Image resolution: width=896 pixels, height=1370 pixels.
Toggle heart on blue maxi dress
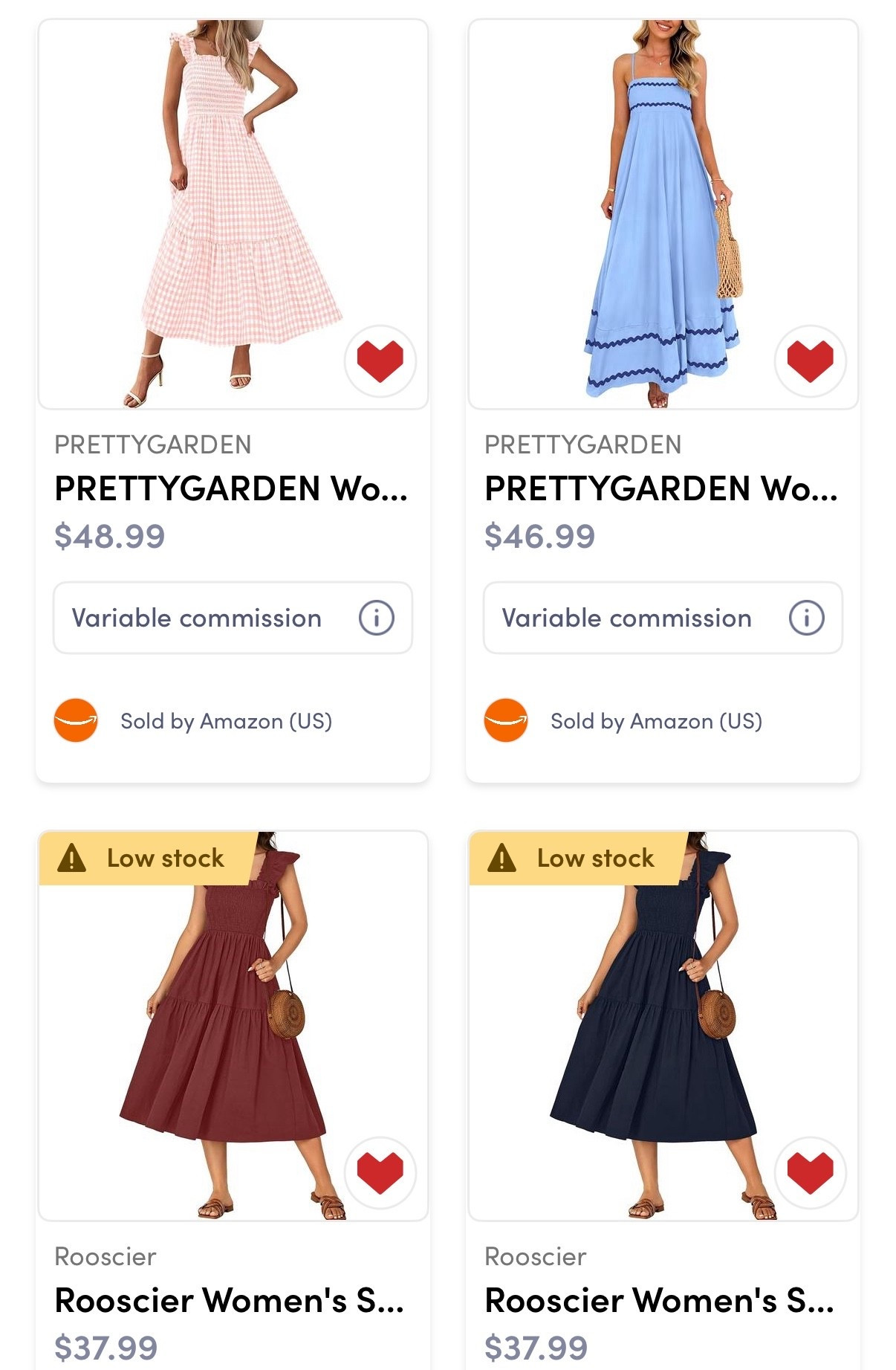click(810, 361)
